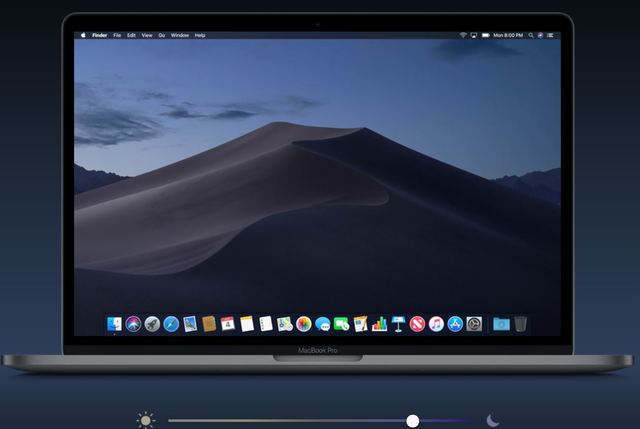640x429 pixels.
Task: Click the Wi-Fi status icon
Action: click(463, 35)
